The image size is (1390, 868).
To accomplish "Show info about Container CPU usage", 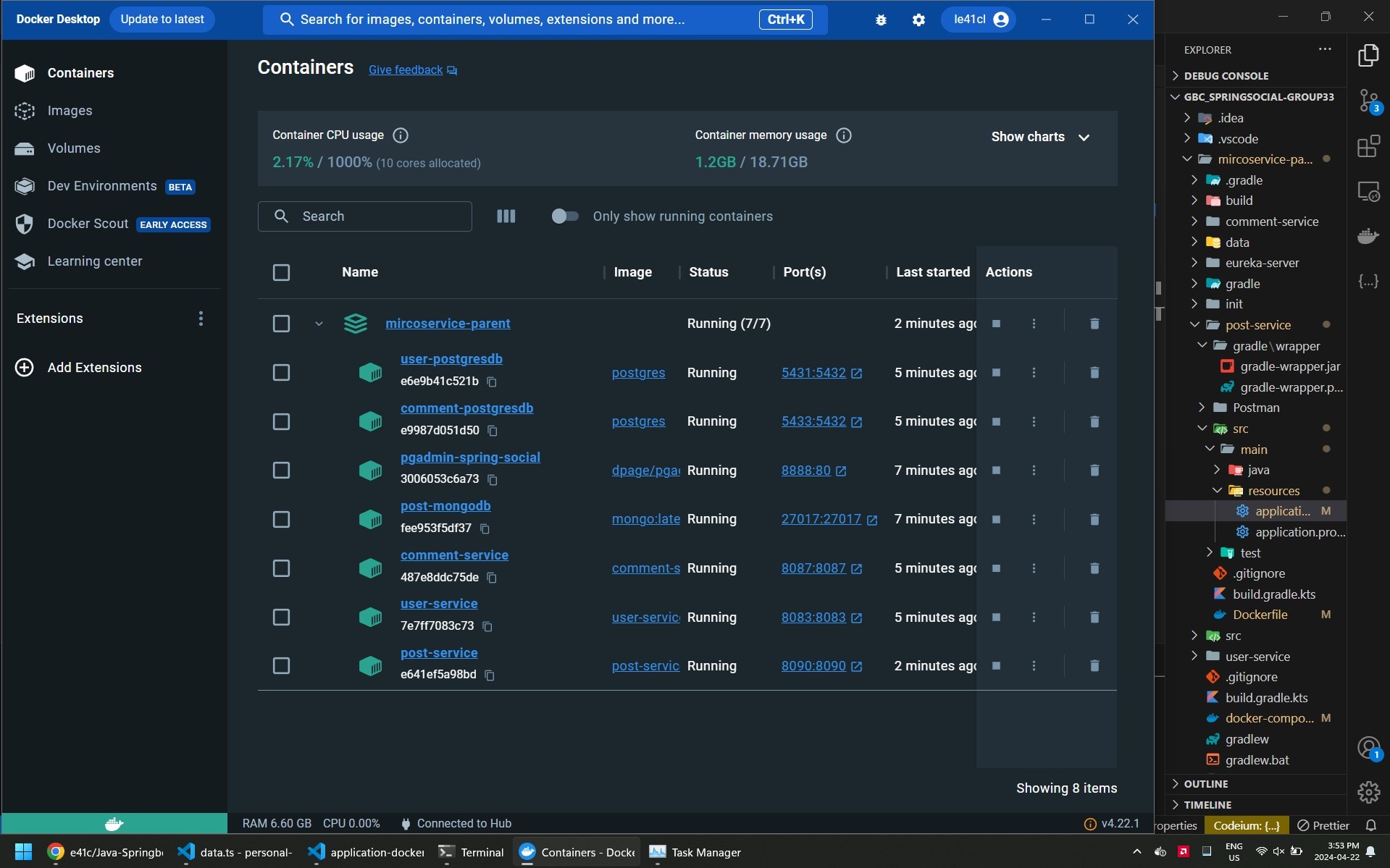I will 401,135.
